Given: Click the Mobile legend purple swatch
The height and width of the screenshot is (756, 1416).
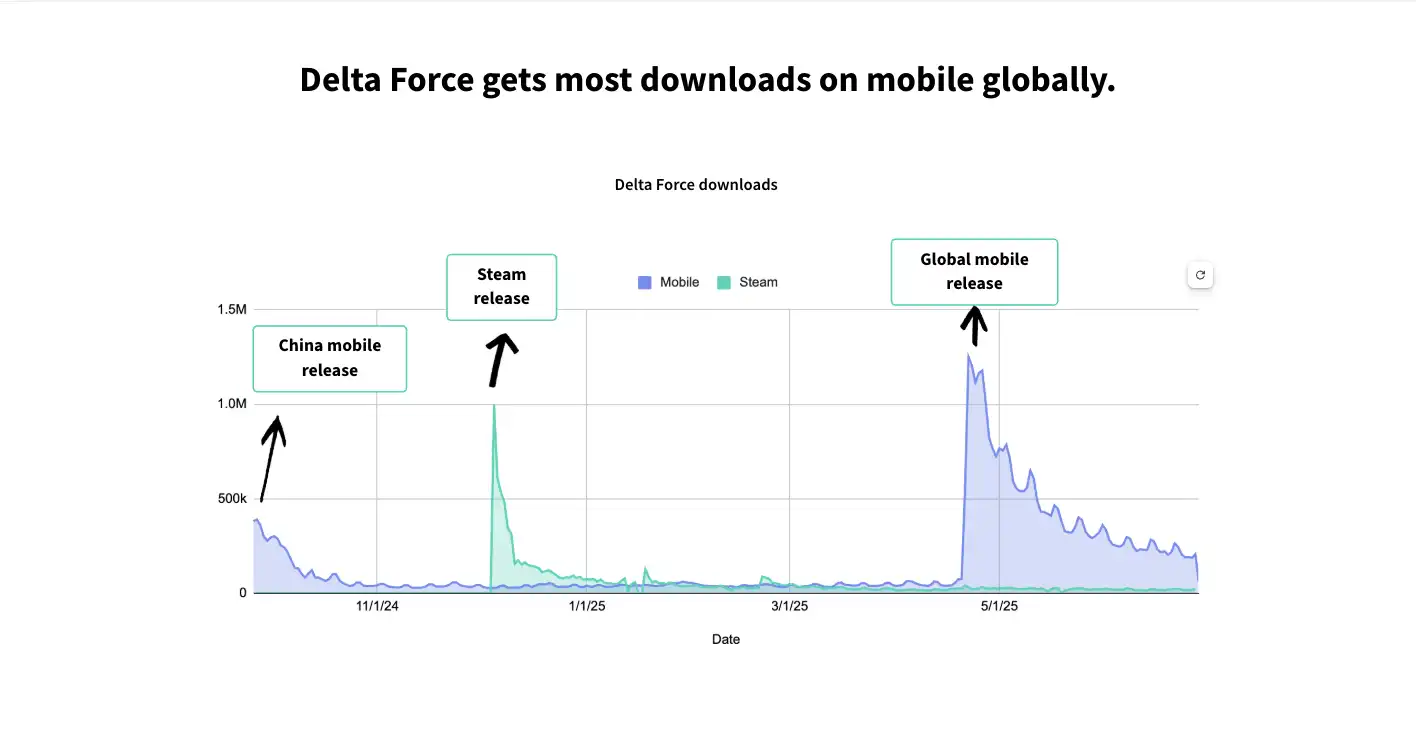Looking at the screenshot, I should pos(645,283).
